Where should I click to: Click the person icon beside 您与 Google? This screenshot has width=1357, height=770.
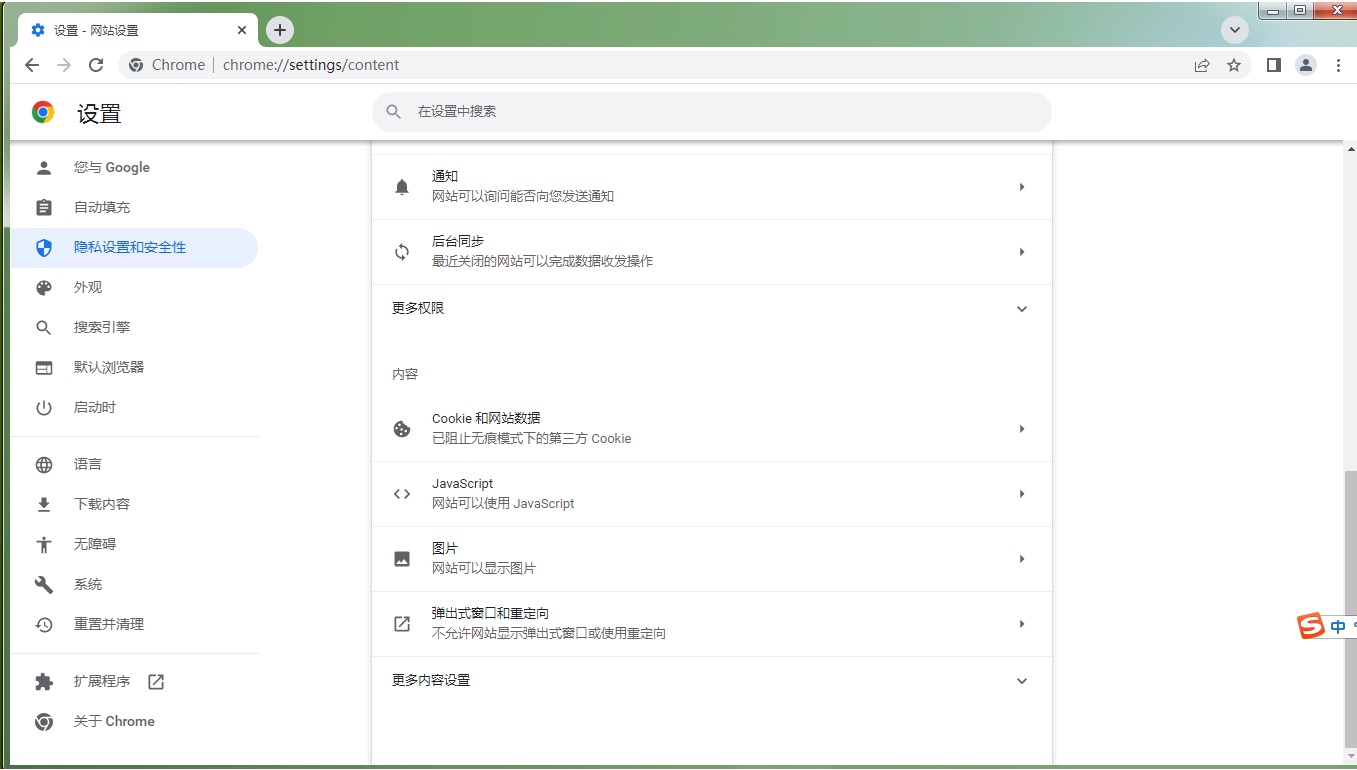43,168
